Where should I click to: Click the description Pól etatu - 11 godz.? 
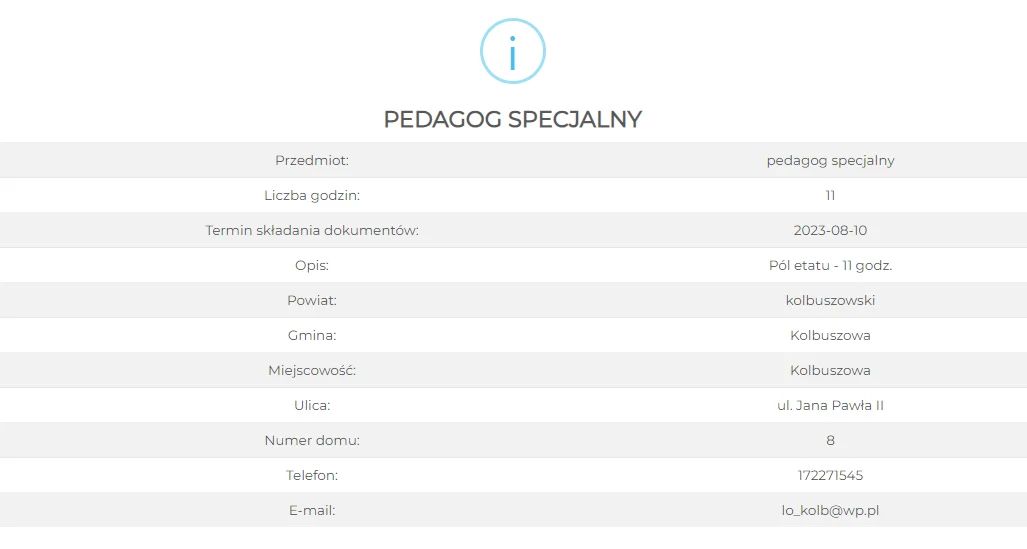(x=830, y=265)
